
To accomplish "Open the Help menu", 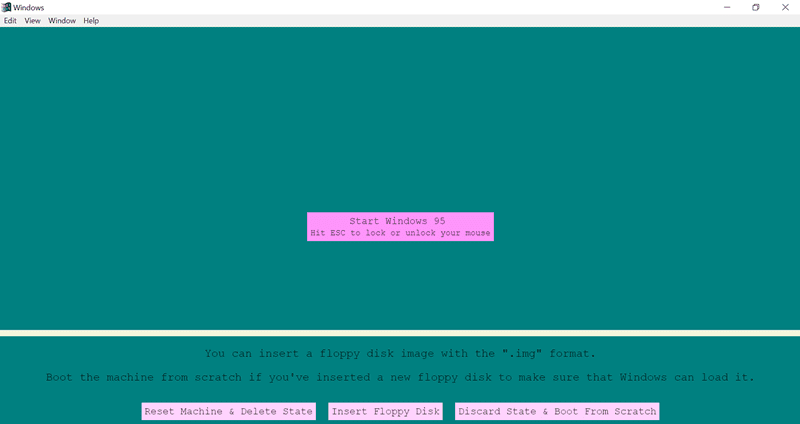I will [91, 20].
